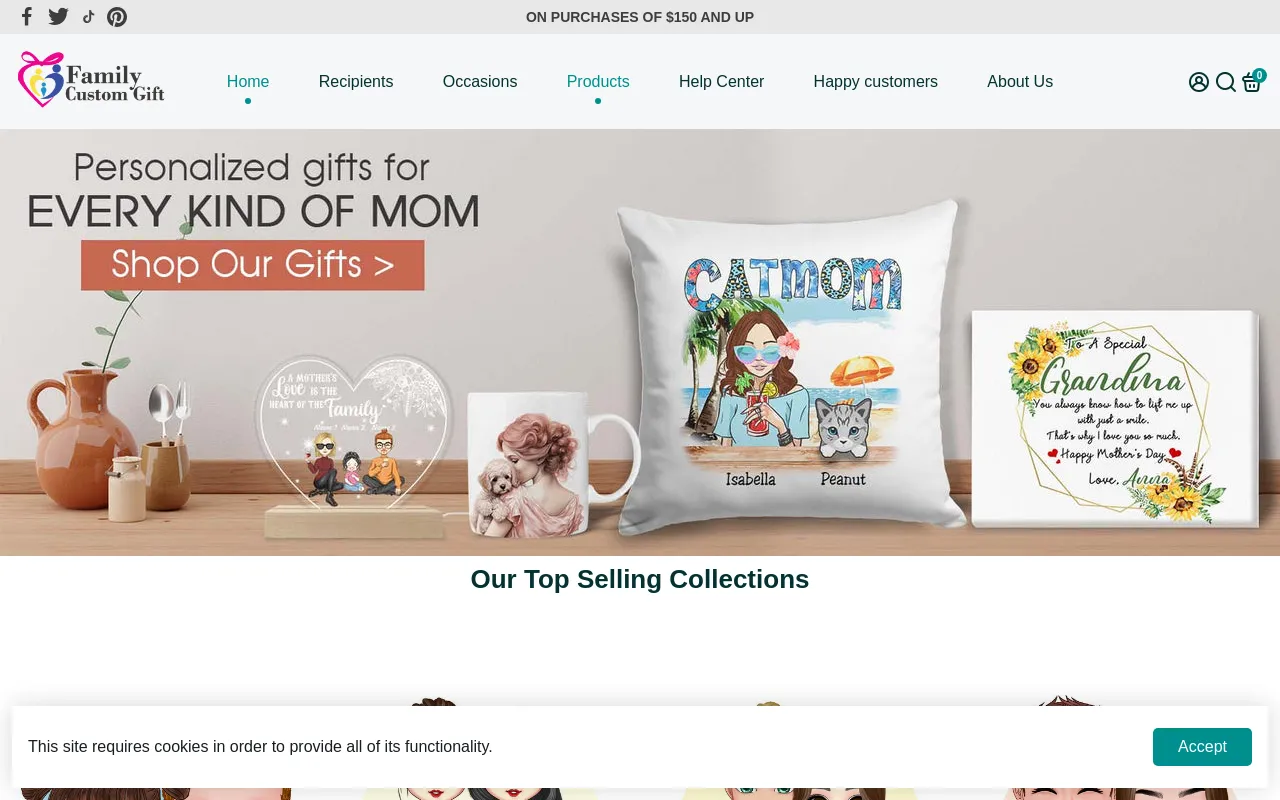This screenshot has height=800, width=1280.
Task: Open the shopping basket cart icon
Action: click(x=1252, y=82)
